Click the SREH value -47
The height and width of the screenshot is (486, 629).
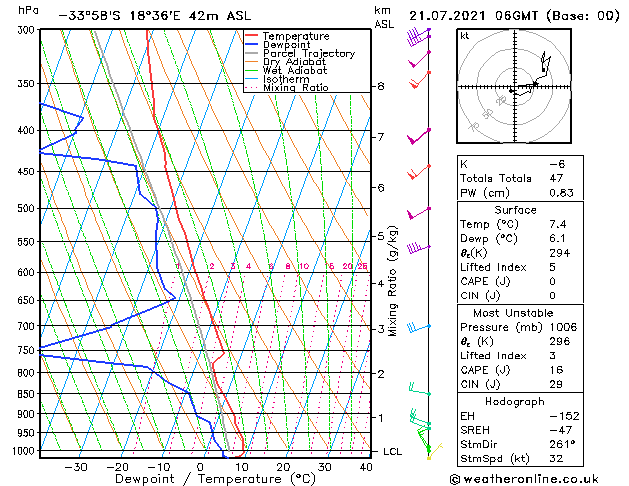tap(560, 430)
